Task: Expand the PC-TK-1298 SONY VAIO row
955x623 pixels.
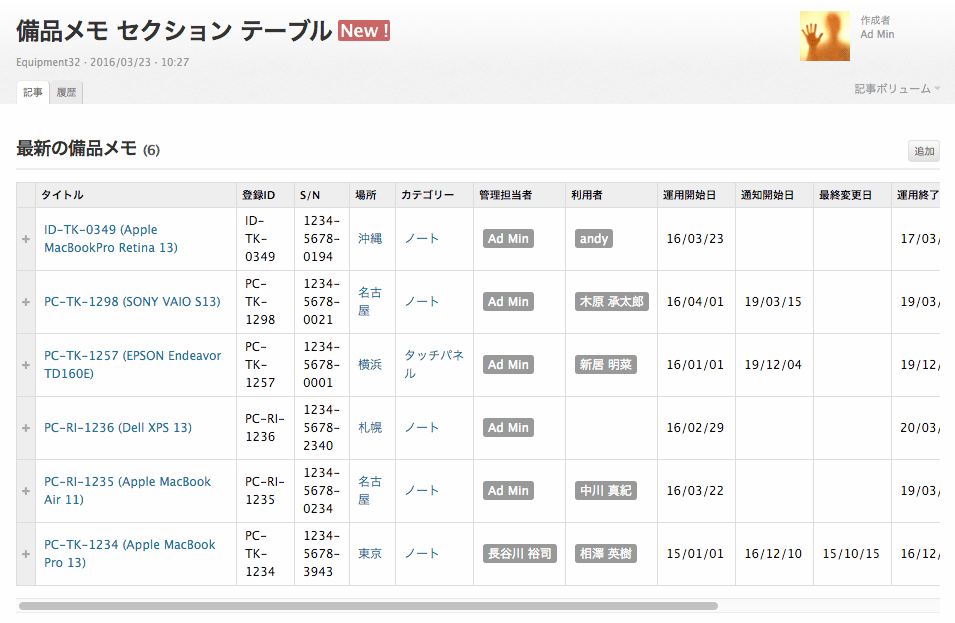Action: tap(26, 302)
